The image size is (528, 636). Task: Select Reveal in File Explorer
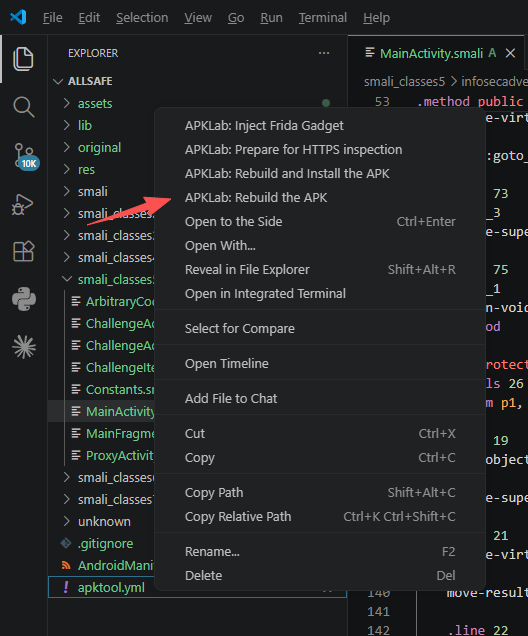(320, 269)
